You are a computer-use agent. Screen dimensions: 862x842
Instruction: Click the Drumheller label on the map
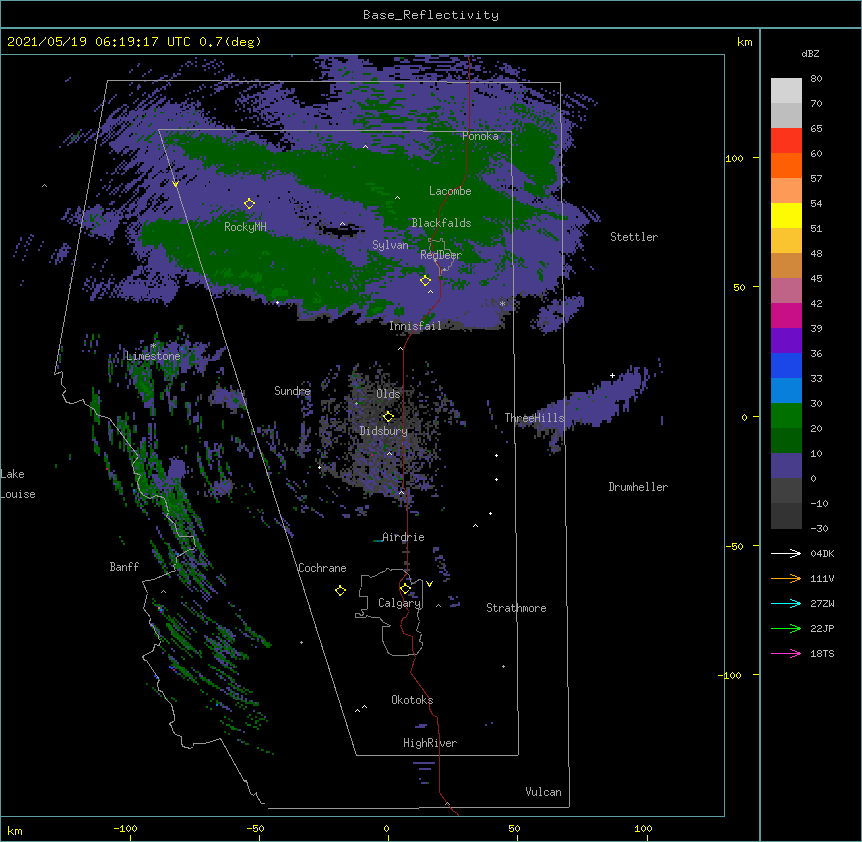pos(638,487)
